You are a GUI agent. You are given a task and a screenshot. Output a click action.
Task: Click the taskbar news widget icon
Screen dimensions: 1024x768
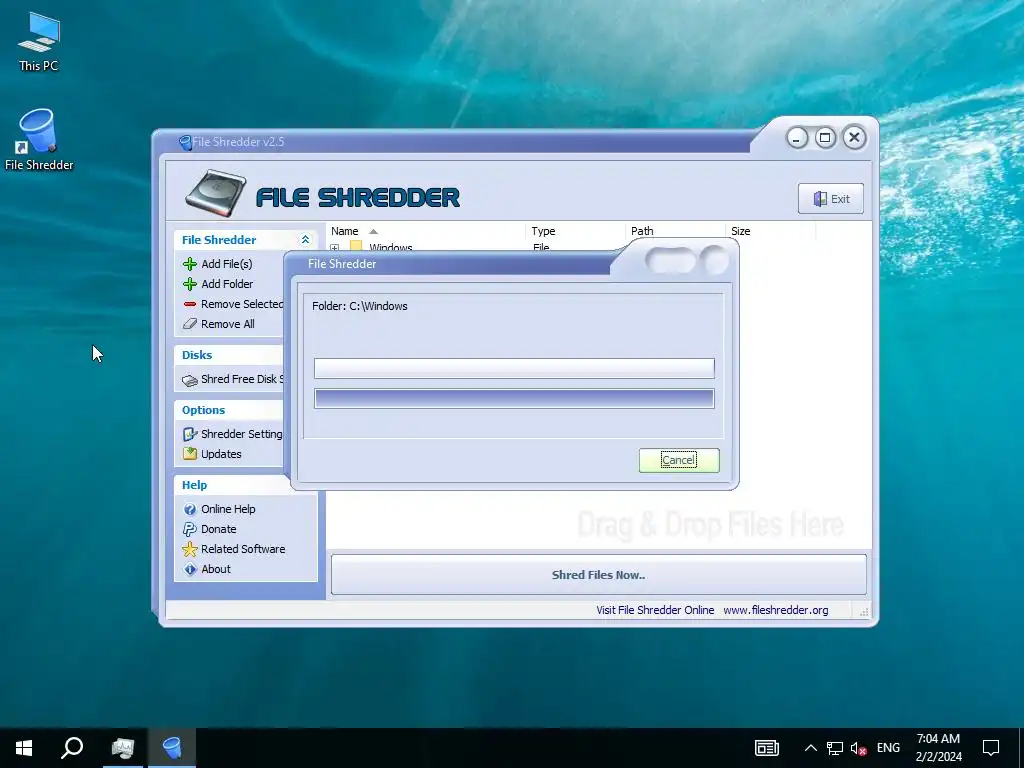click(767, 748)
